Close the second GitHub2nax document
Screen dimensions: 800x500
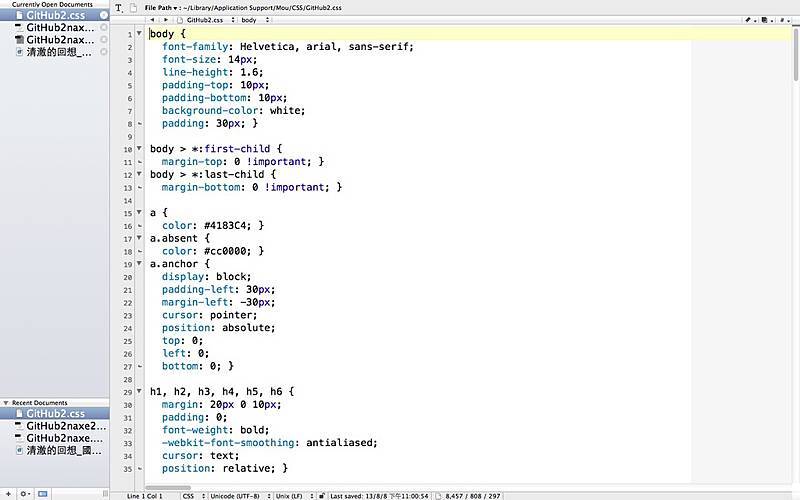(x=104, y=40)
